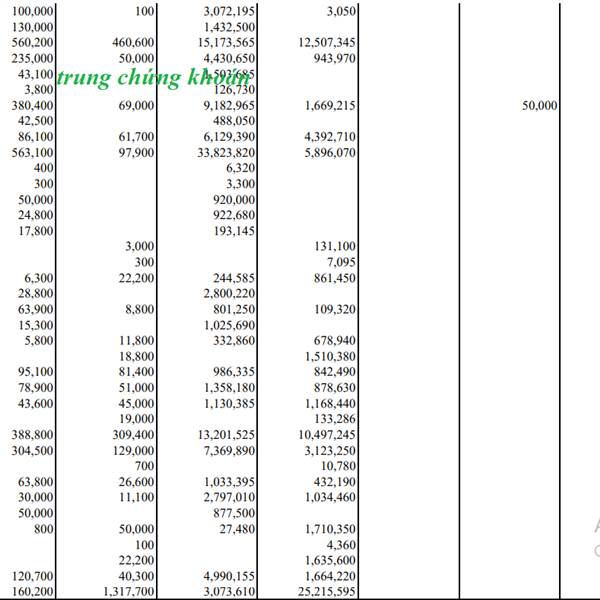
Task: Select the value 131,100
Action: click(335, 246)
